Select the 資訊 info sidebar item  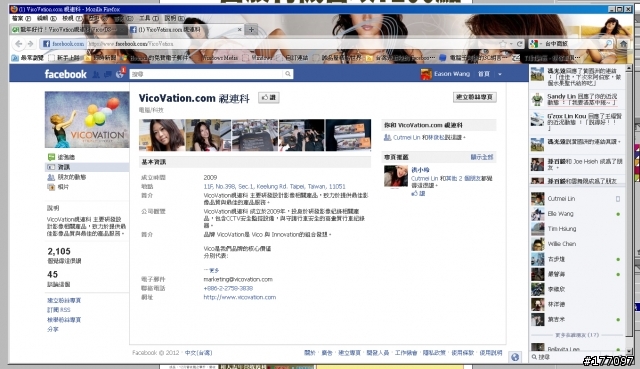87,167
